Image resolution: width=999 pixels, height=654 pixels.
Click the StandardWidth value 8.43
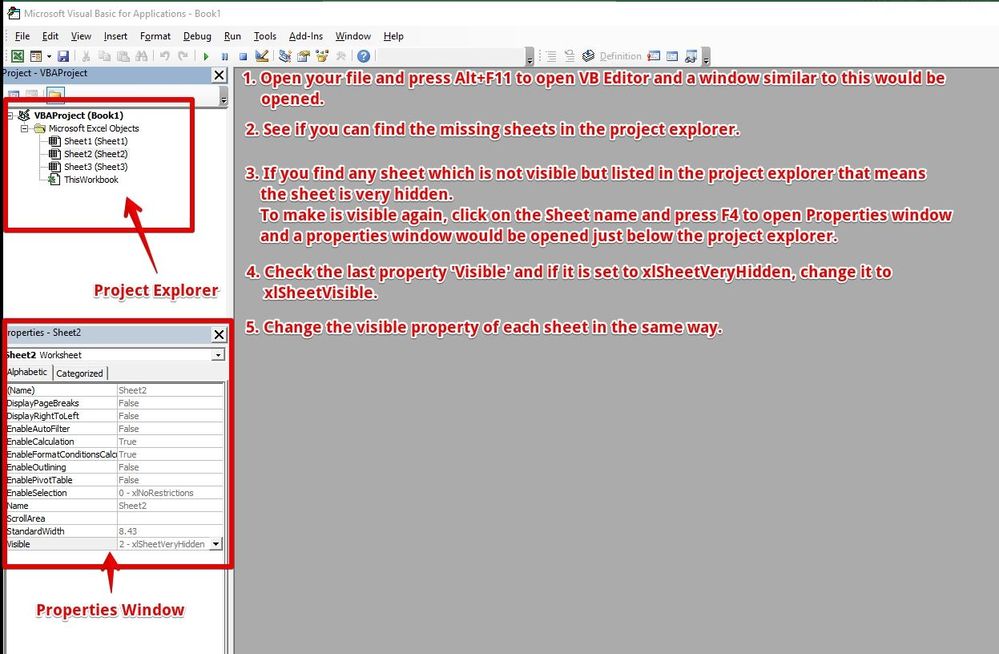pyautogui.click(x=171, y=531)
